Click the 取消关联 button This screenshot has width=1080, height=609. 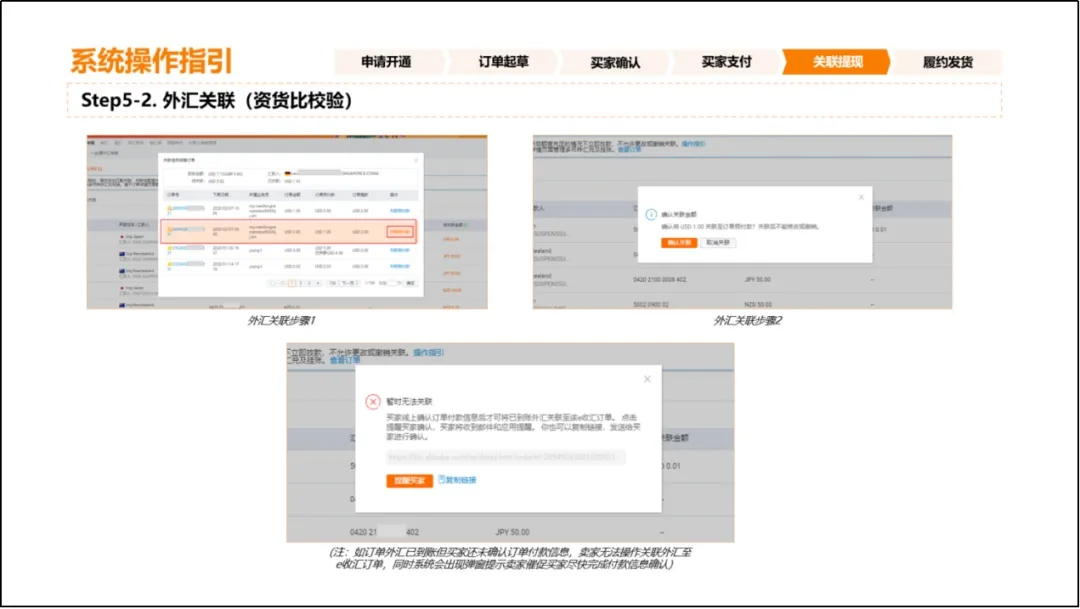pos(717,242)
